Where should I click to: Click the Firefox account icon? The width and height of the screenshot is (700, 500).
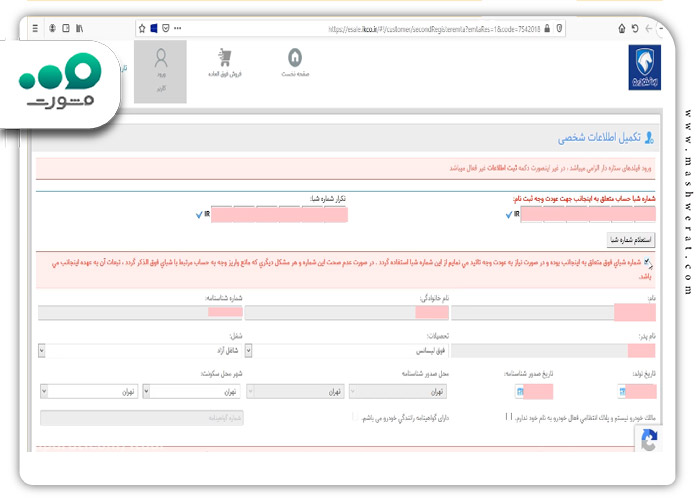point(52,29)
